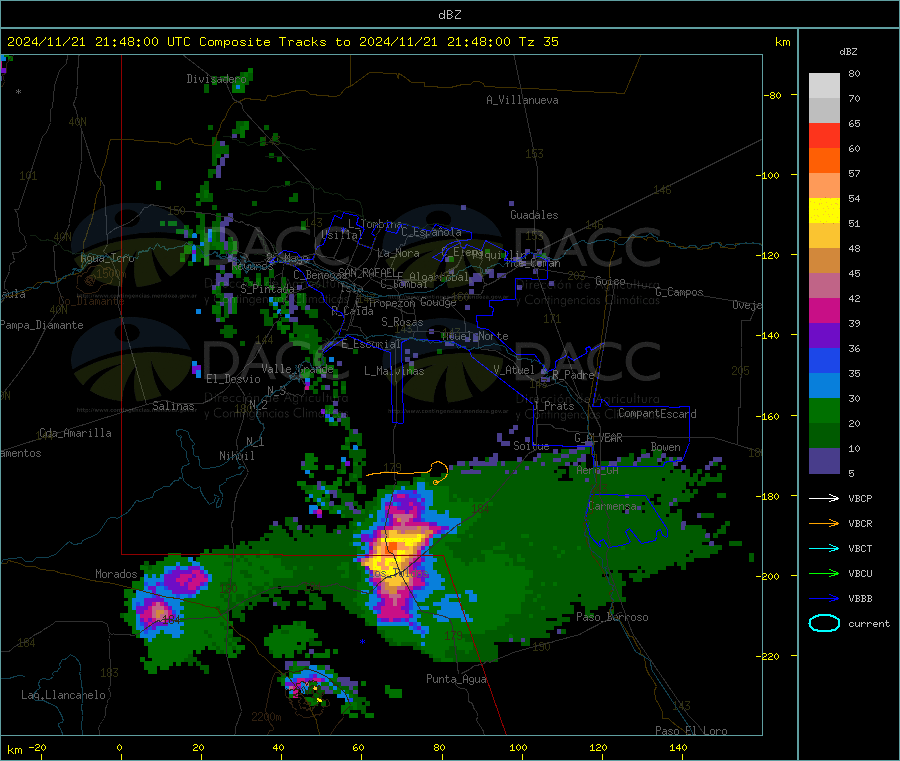Click the J_Prats label
900x761 pixels.
pyautogui.click(x=554, y=406)
